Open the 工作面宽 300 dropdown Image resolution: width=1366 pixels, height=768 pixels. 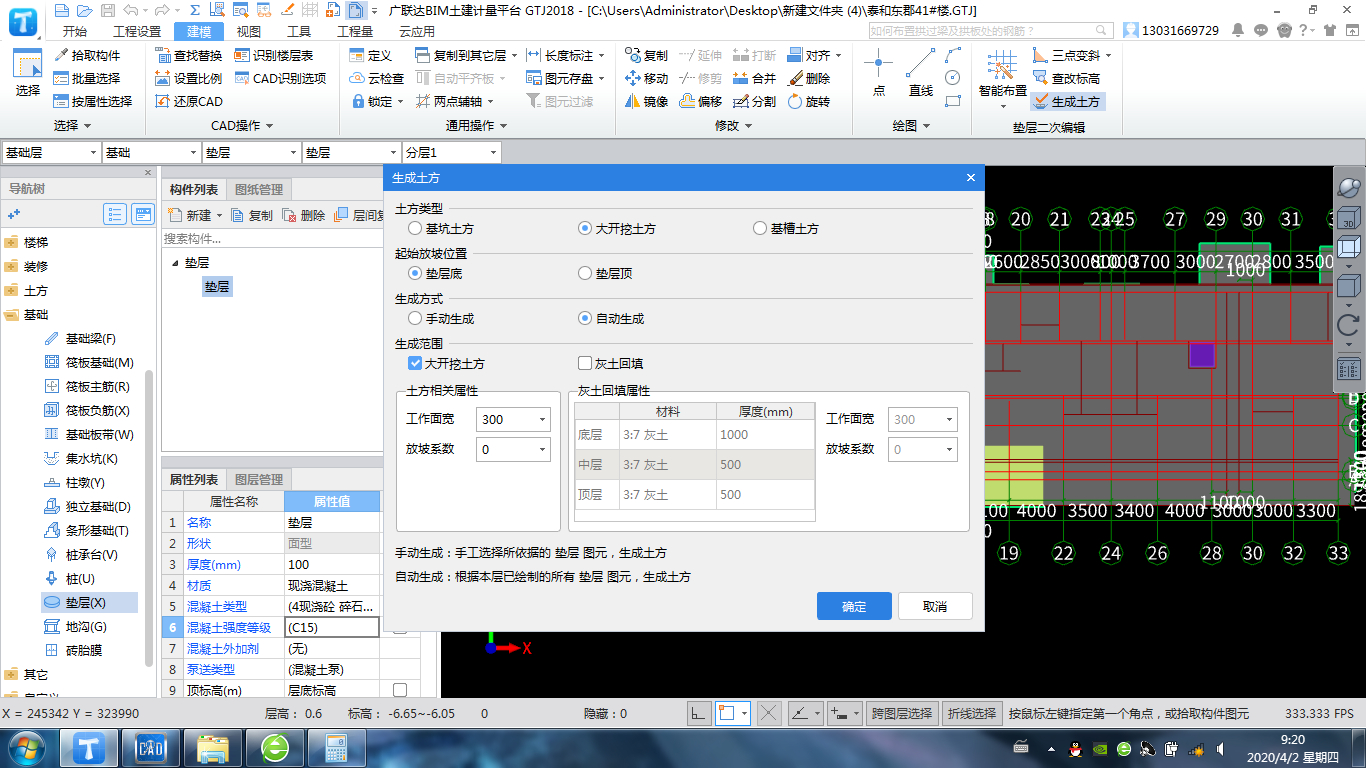pos(543,420)
